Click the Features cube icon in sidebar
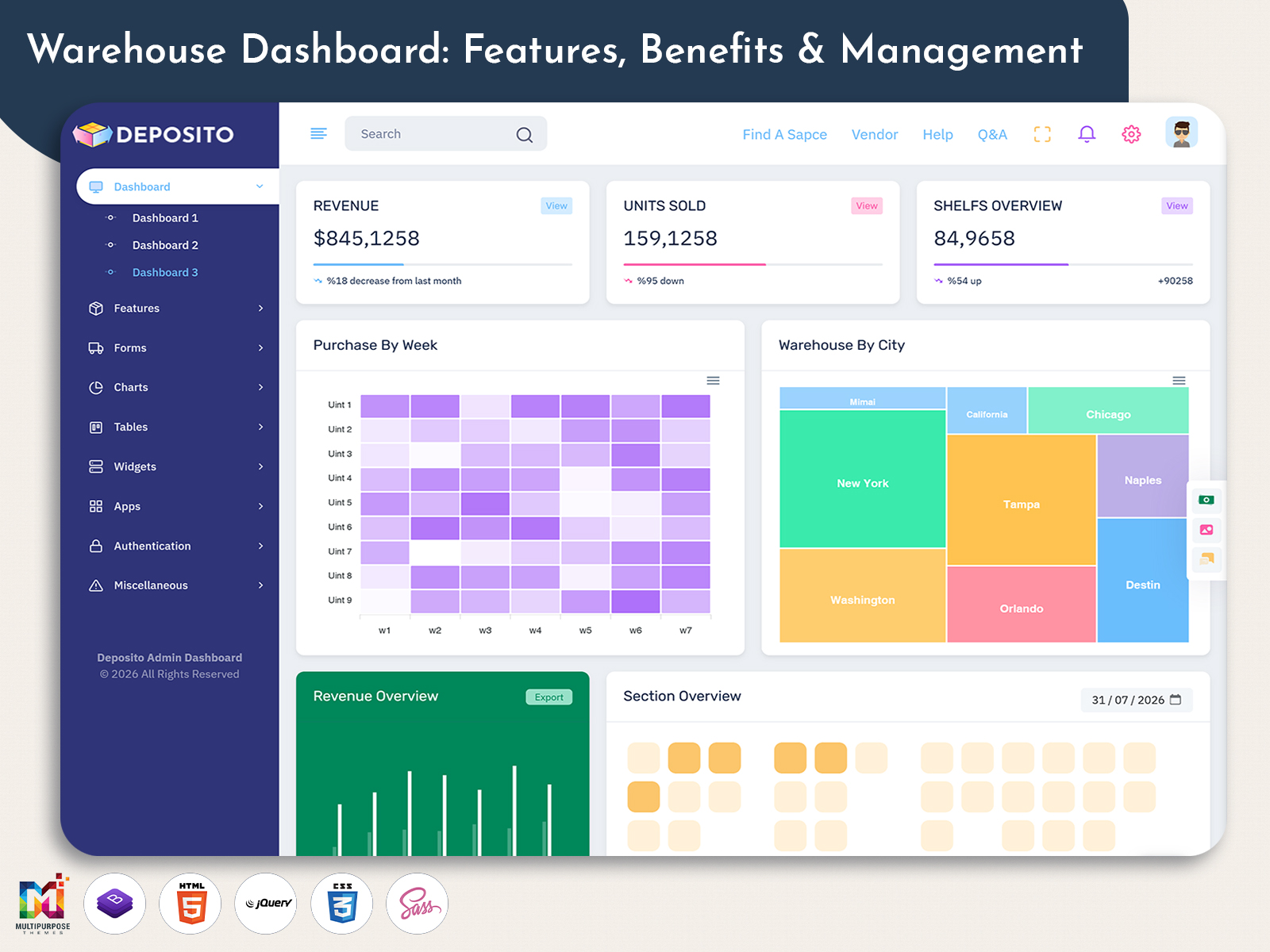Image resolution: width=1270 pixels, height=952 pixels. click(96, 308)
